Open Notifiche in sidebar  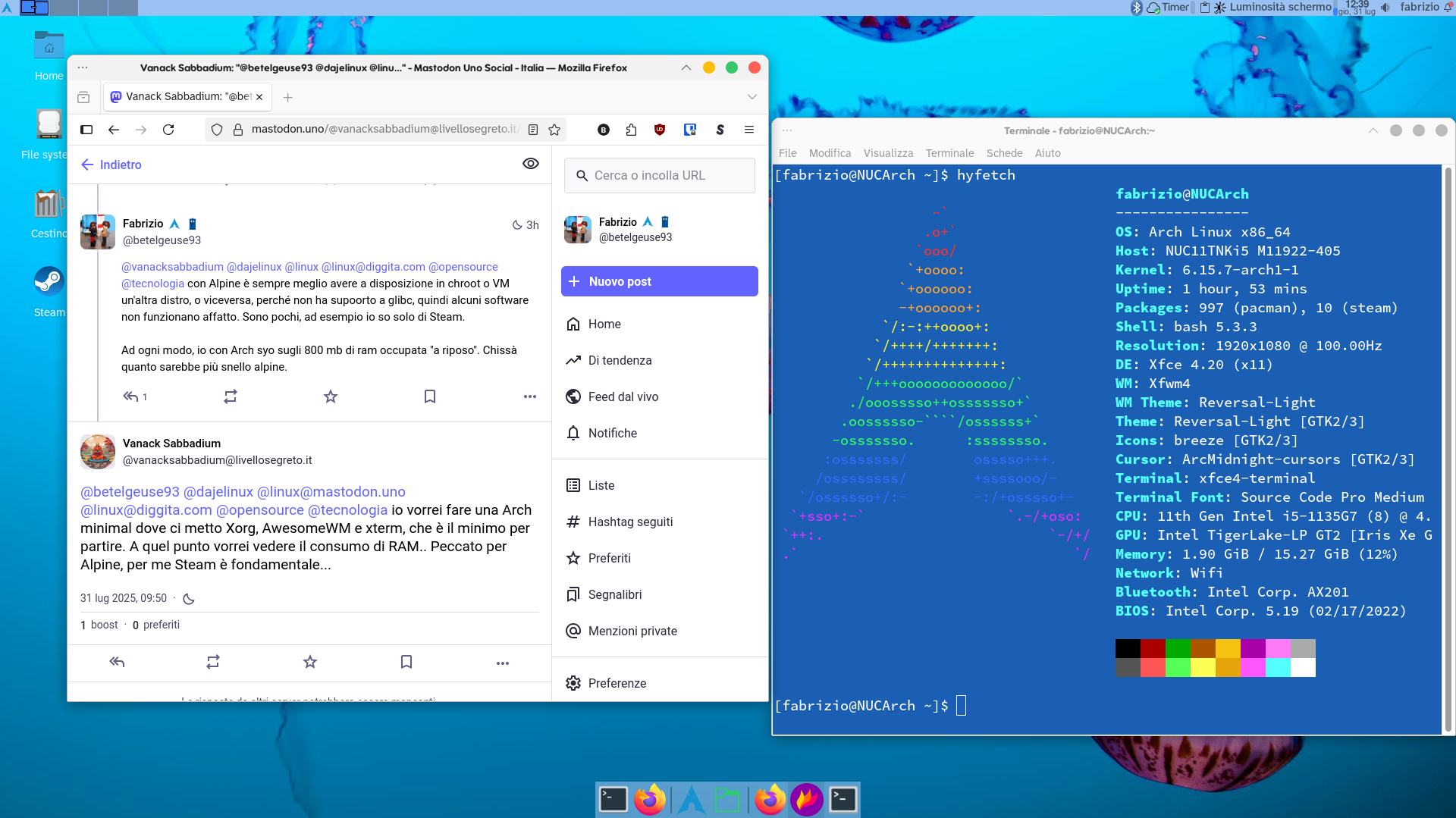tap(601, 433)
